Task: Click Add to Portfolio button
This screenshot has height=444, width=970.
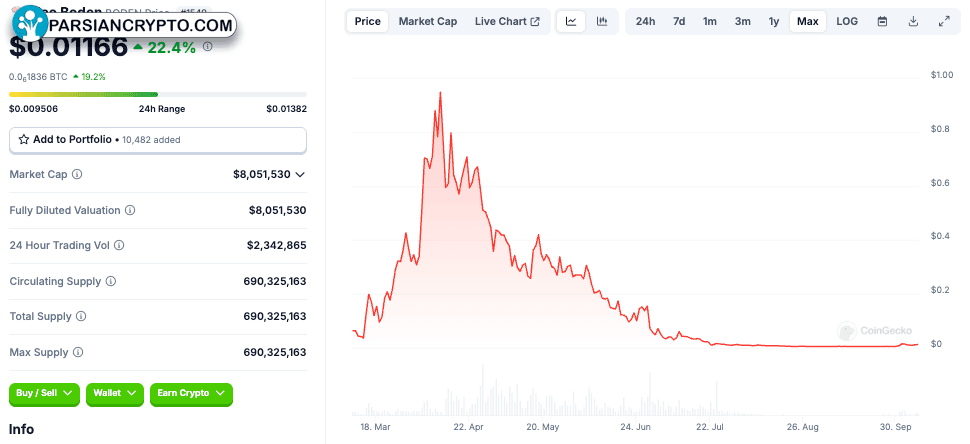Action: click(x=158, y=140)
